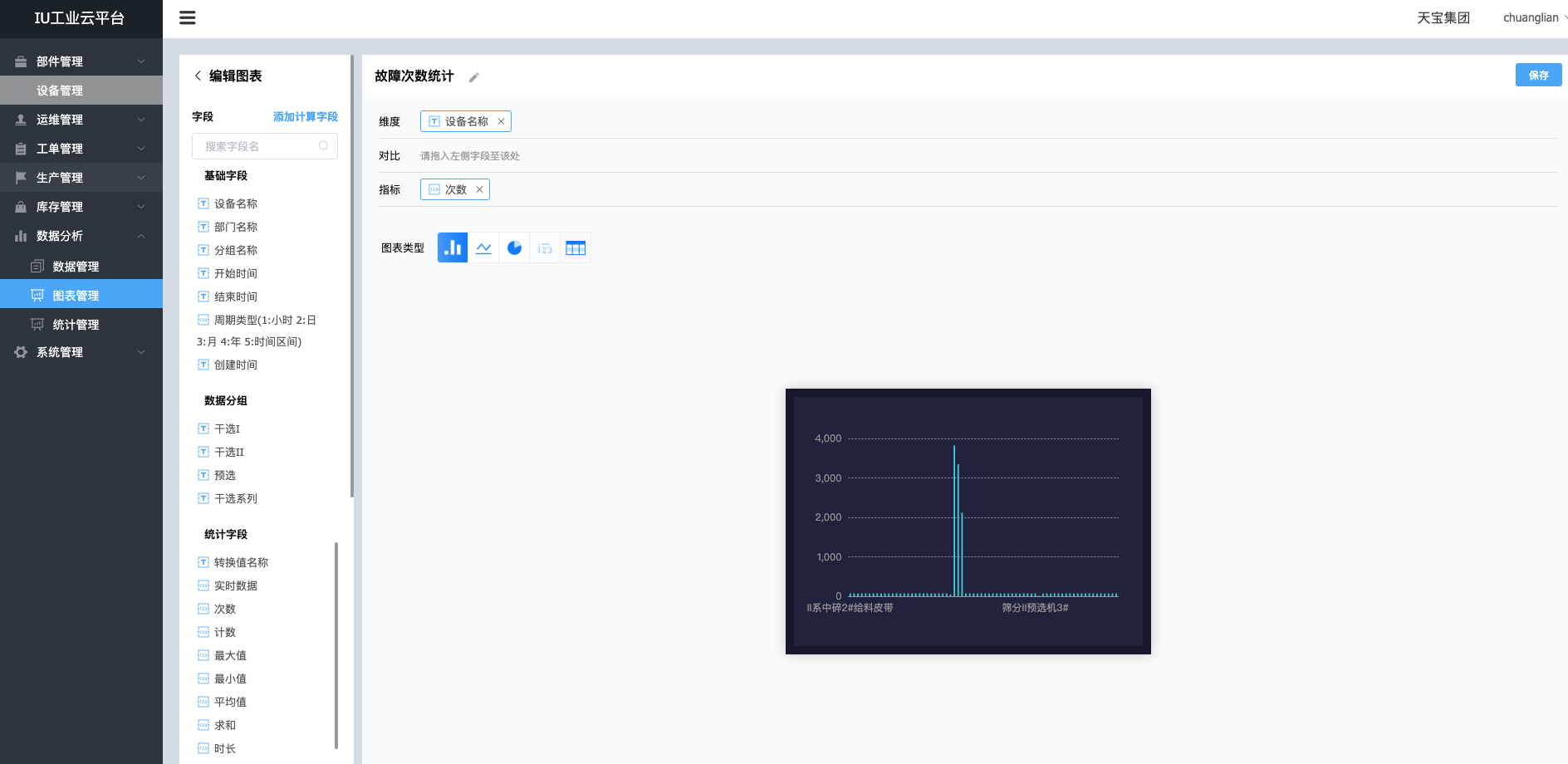The height and width of the screenshot is (764, 1568).
Task: Click the 统计管理 presentation icon
Action: [x=37, y=325]
